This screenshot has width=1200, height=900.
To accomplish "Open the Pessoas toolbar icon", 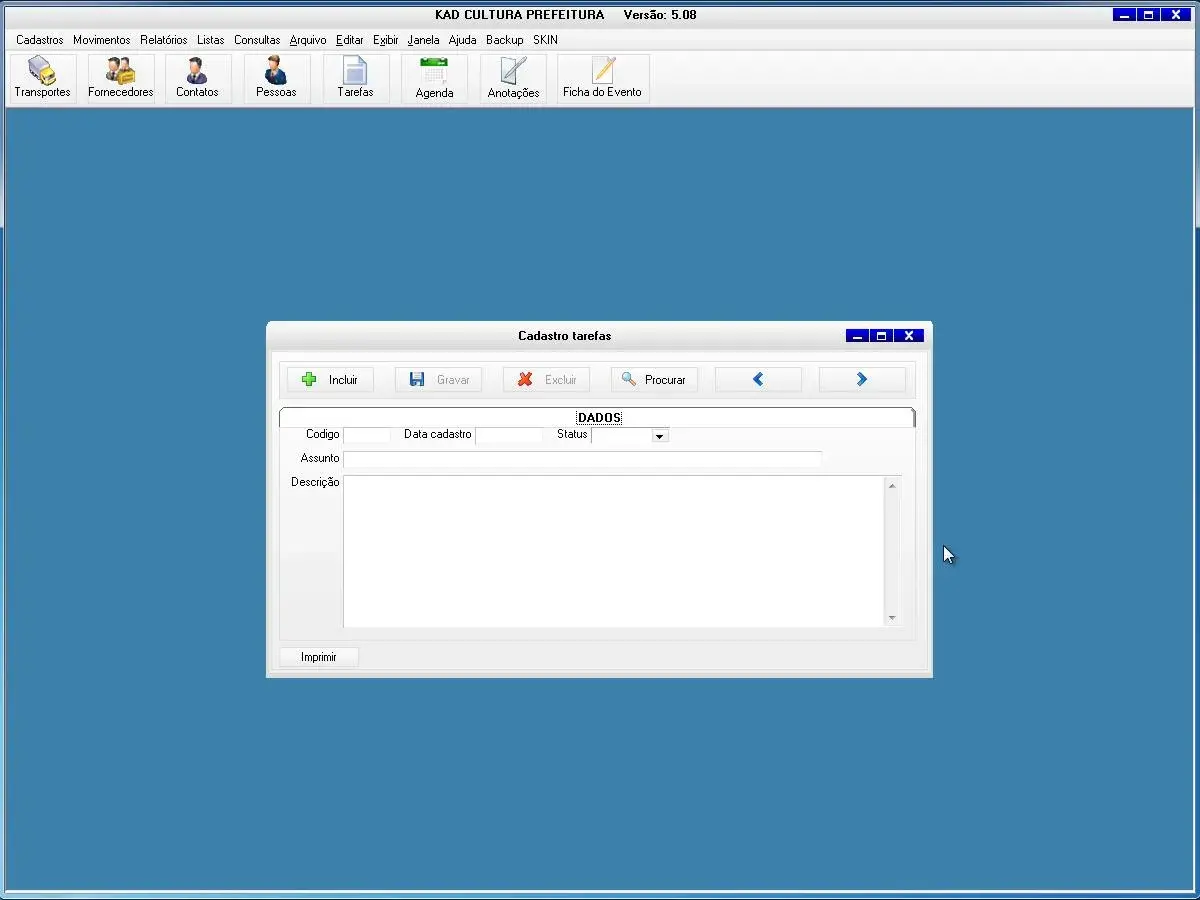I will point(276,79).
